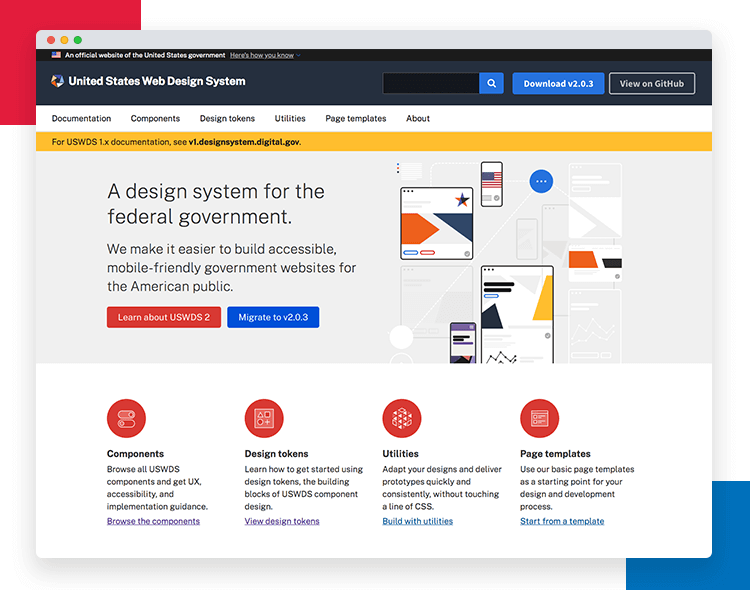Click the macOS green fullscreen window button
The height and width of the screenshot is (590, 750).
pyautogui.click(x=78, y=40)
